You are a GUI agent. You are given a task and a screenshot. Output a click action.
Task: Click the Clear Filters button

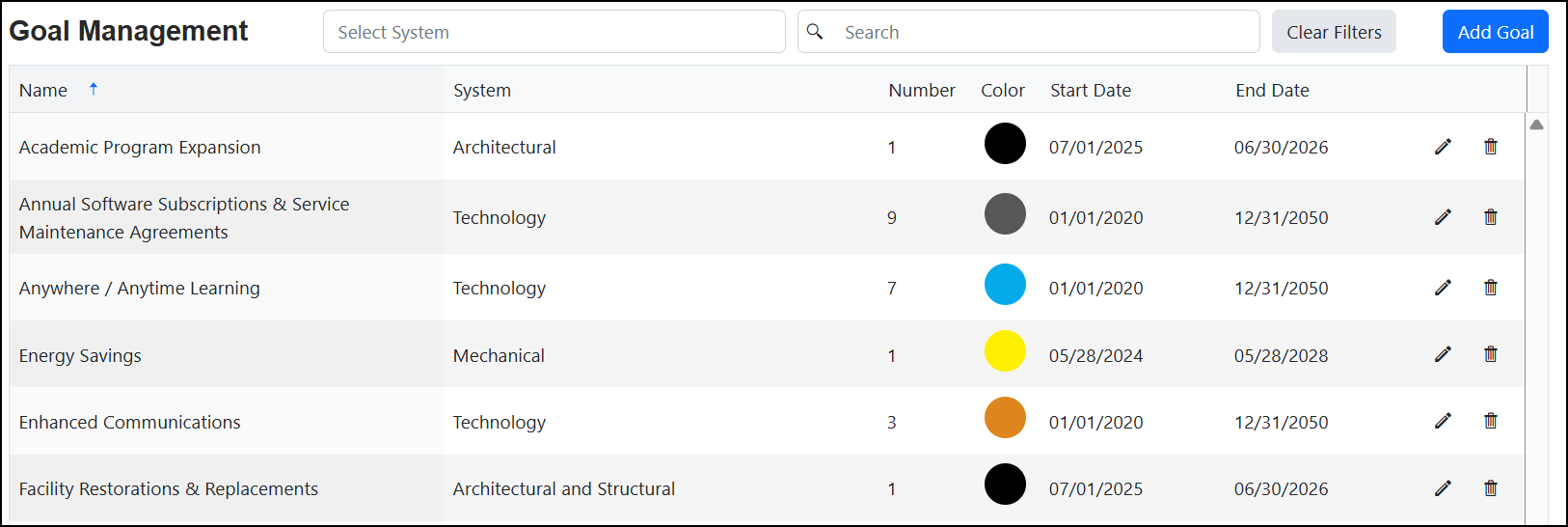pyautogui.click(x=1334, y=32)
